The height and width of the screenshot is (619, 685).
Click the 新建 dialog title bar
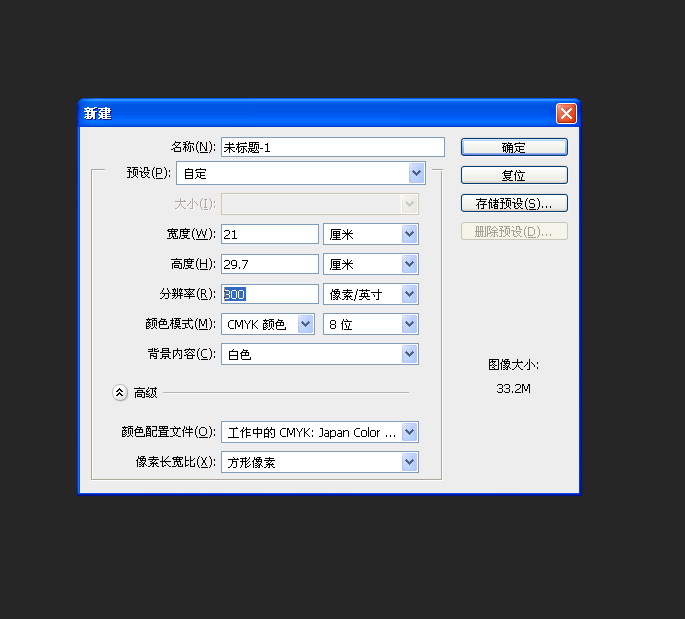coord(300,113)
